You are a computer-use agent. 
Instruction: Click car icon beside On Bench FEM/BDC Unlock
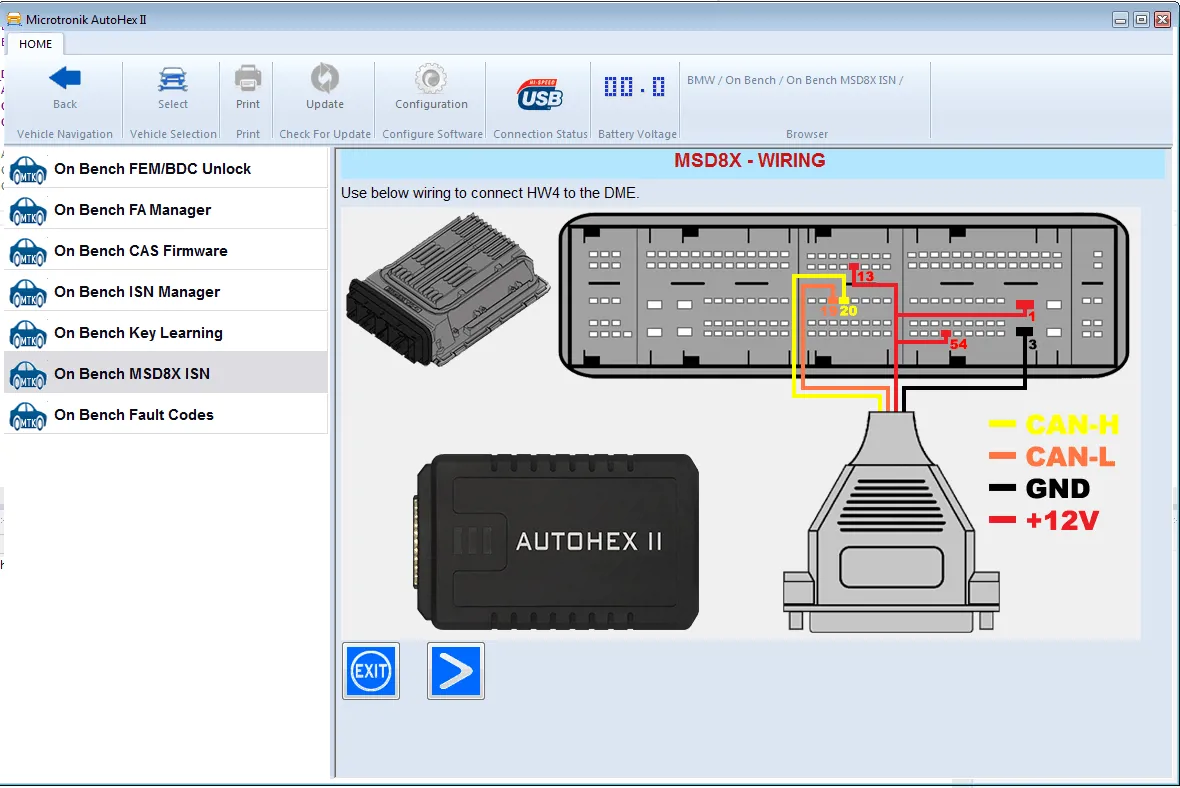point(28,170)
